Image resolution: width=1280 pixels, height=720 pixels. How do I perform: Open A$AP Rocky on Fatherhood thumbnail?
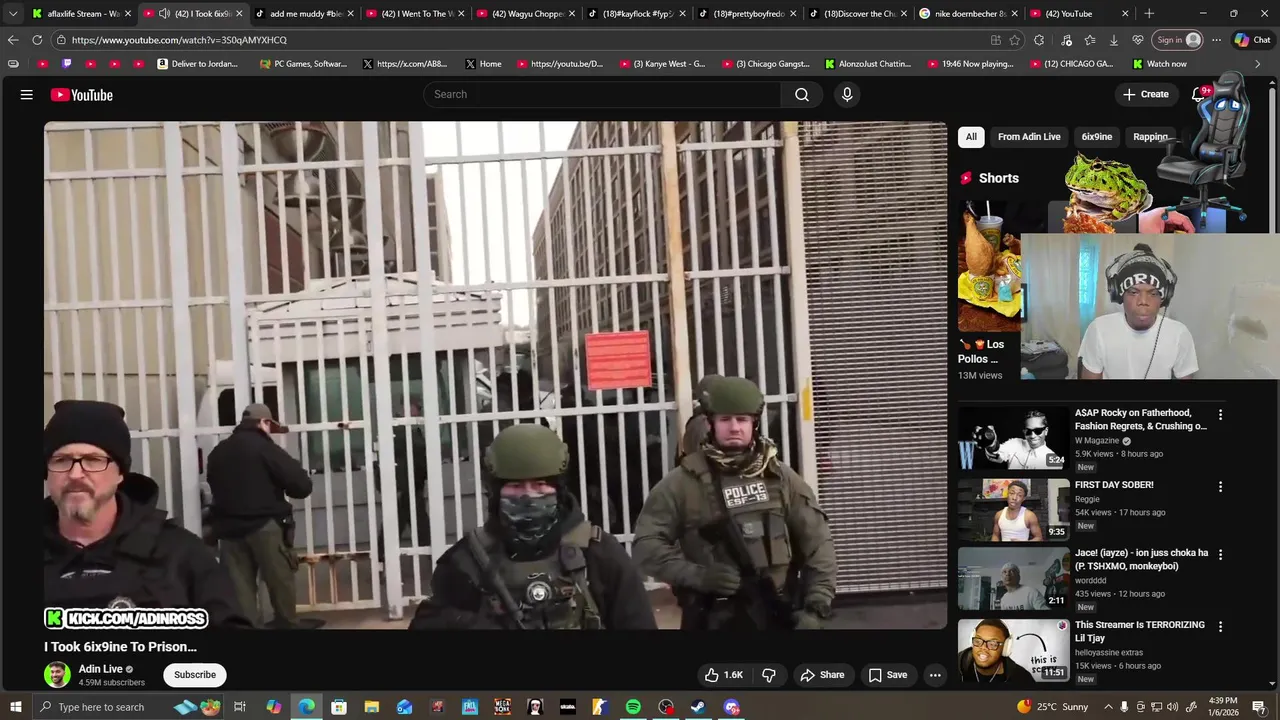[x=1013, y=437]
